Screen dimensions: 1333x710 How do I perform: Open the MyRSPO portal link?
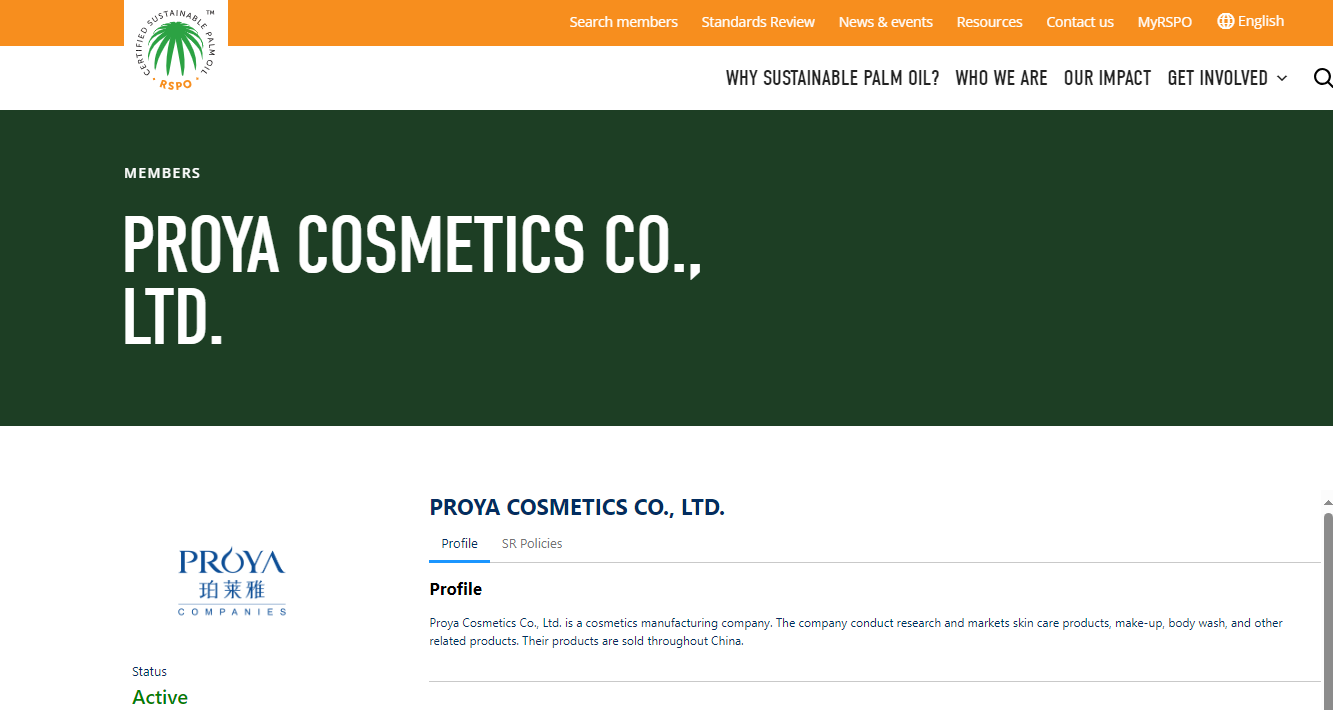tap(1164, 22)
